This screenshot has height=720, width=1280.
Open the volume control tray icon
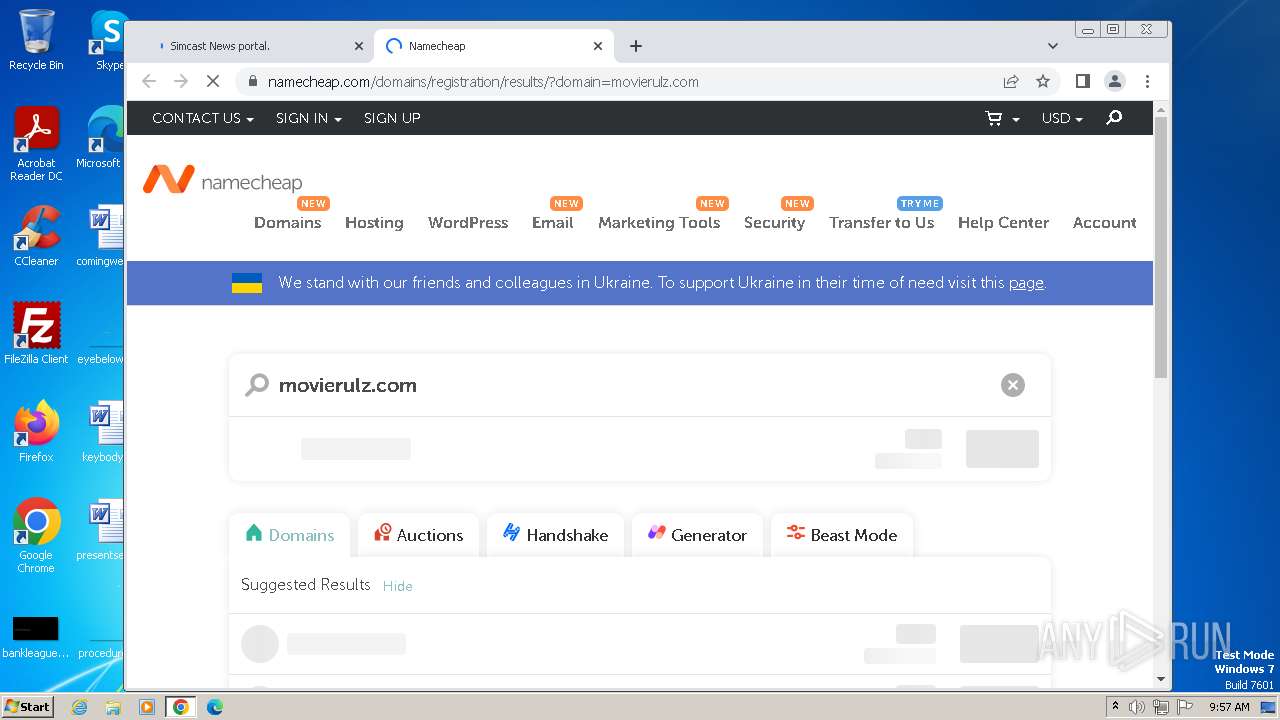click(1137, 707)
